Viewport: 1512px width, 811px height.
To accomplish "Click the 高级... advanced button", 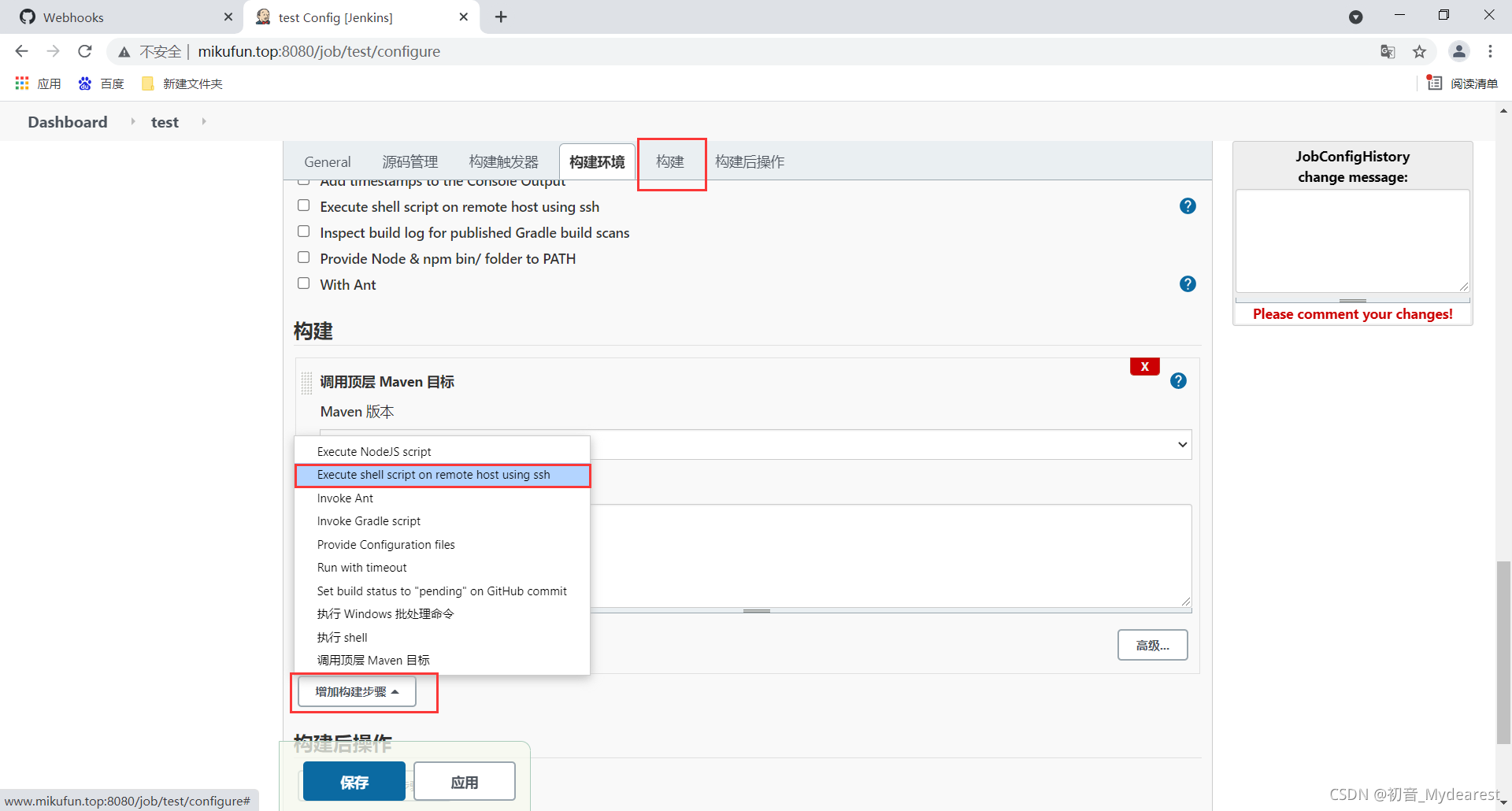I will (1153, 646).
